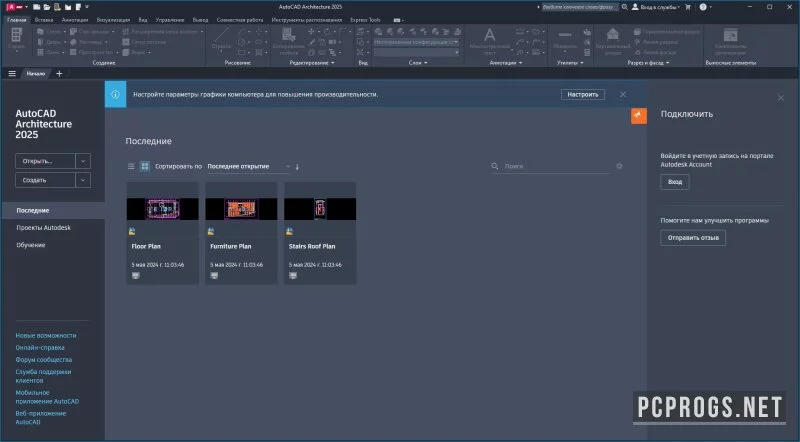Click the Настроить button in the banner
The image size is (800, 442).
pyautogui.click(x=583, y=94)
